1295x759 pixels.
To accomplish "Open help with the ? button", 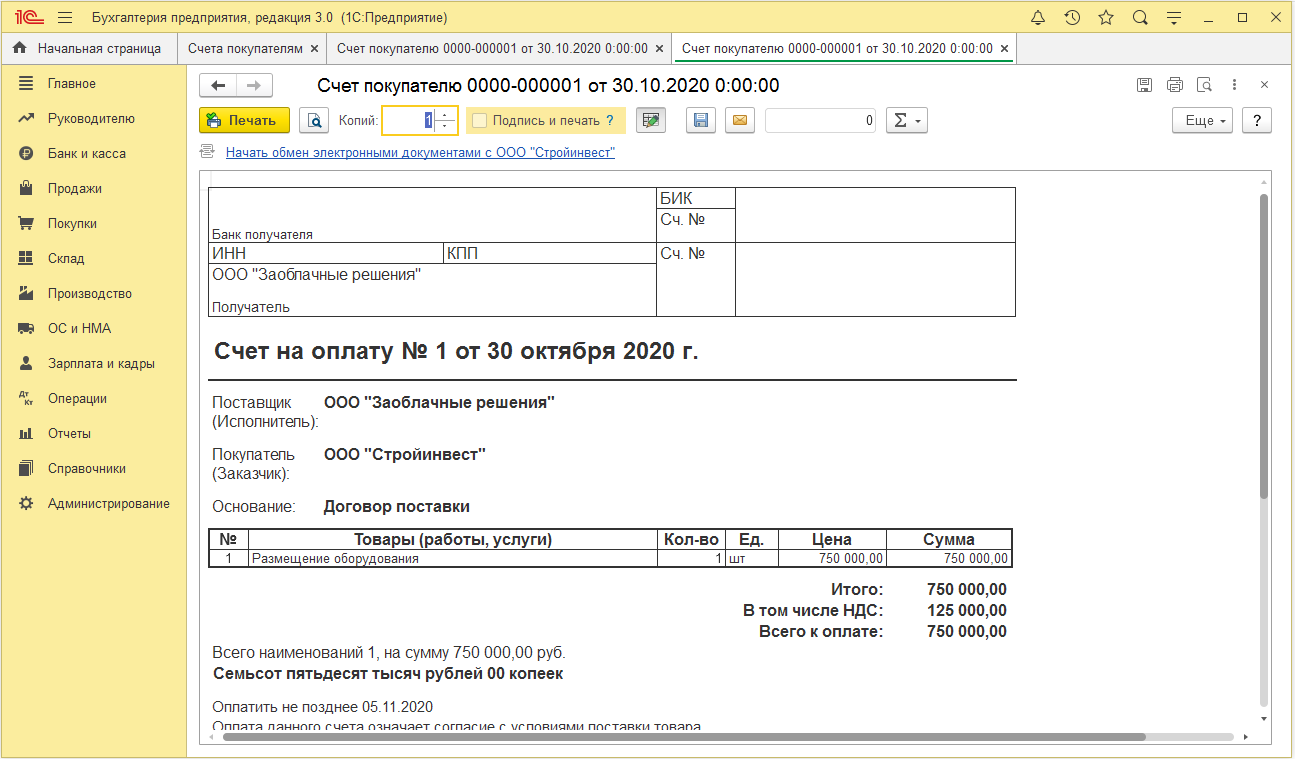I will coord(1257,120).
